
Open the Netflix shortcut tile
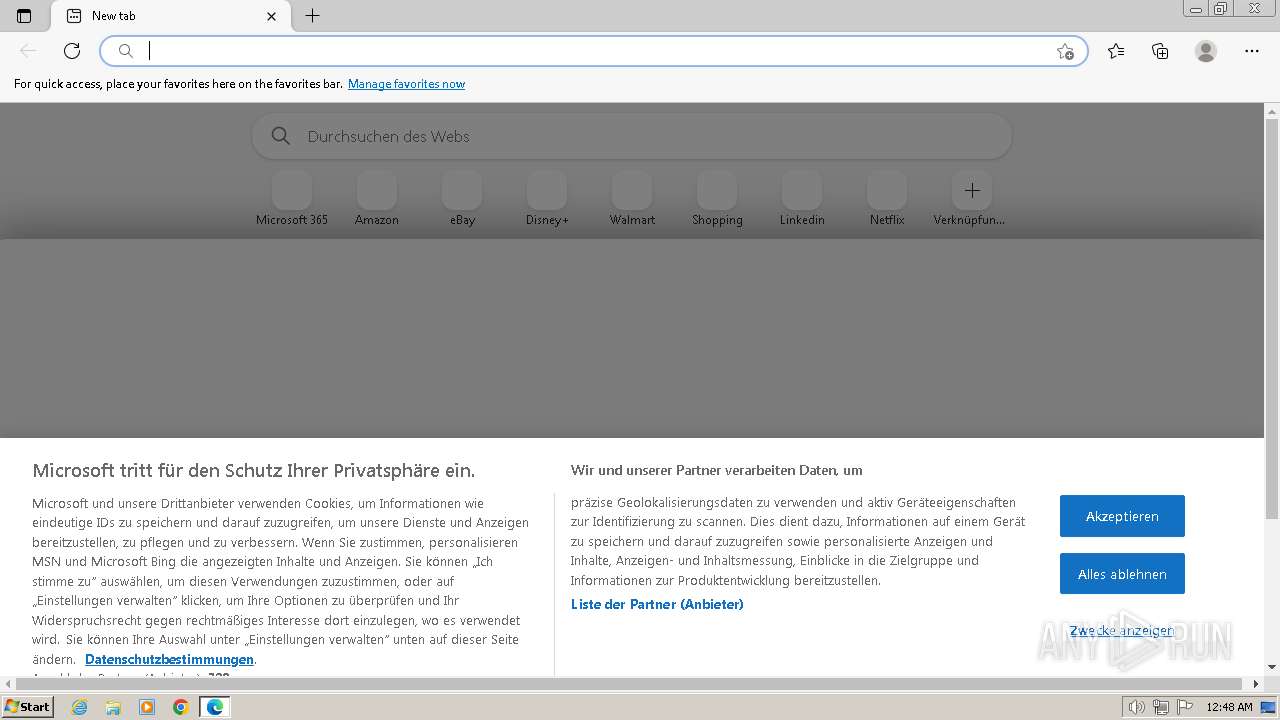coord(887,199)
